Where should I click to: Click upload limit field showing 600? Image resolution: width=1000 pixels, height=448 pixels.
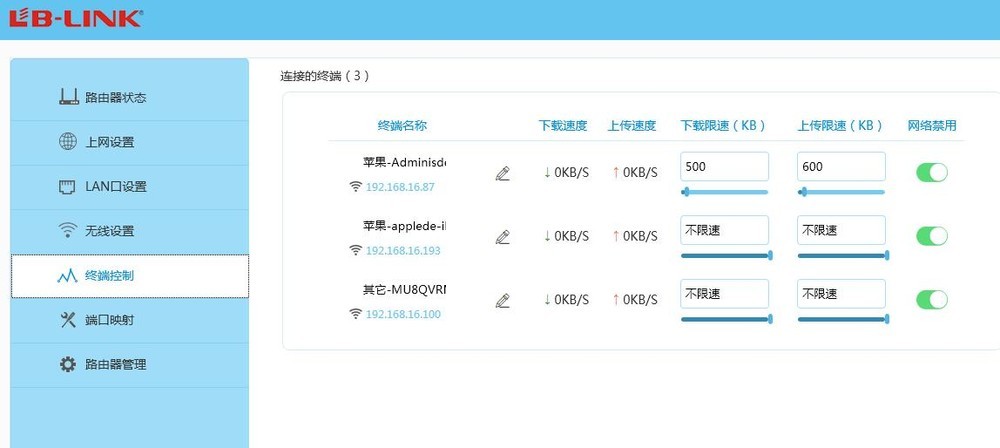point(841,167)
